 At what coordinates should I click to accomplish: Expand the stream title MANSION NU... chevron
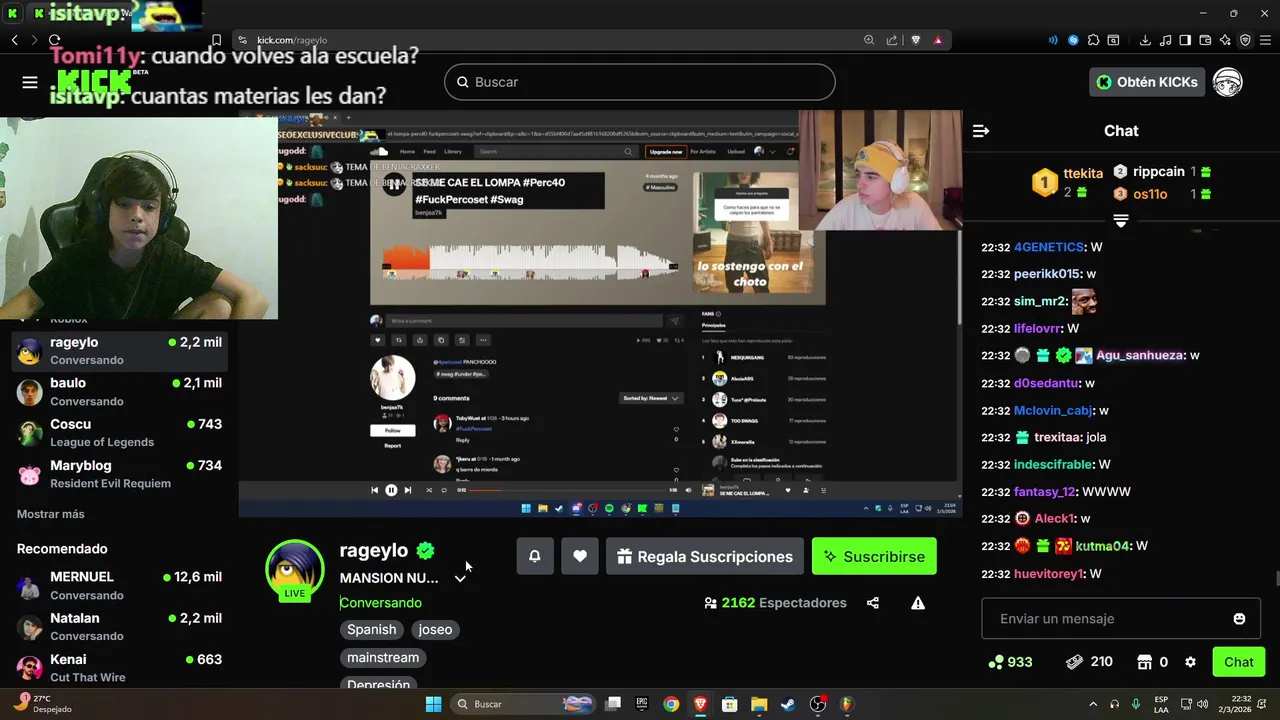coord(460,578)
